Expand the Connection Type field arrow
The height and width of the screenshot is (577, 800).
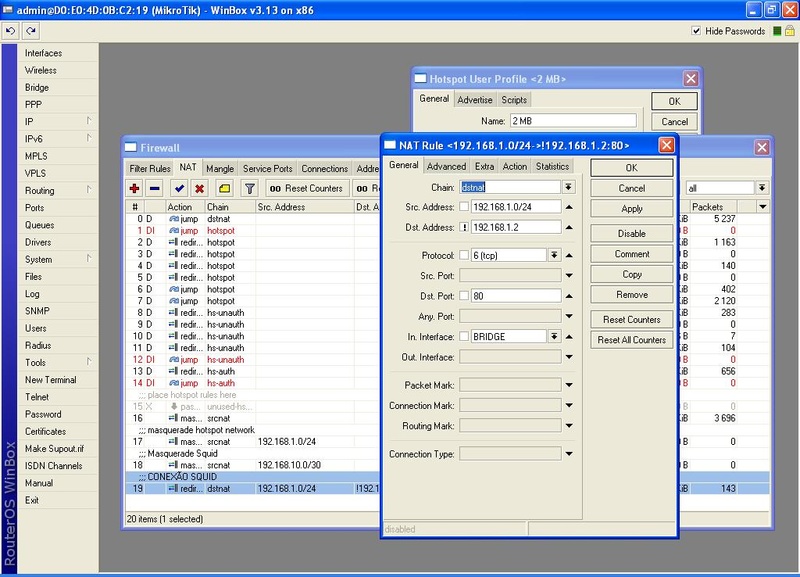coord(569,454)
